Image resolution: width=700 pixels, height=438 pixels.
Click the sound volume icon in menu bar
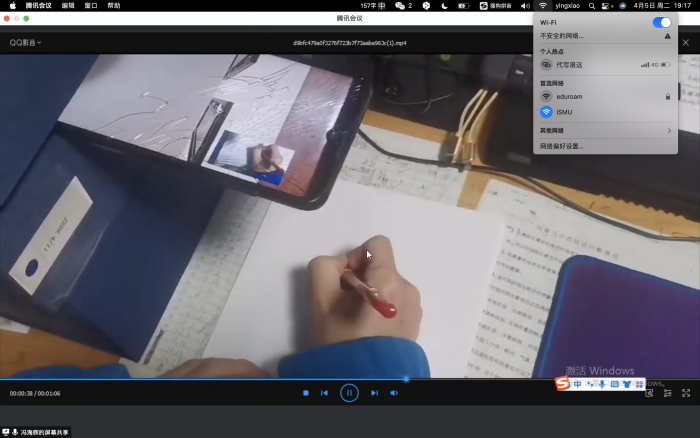525,6
